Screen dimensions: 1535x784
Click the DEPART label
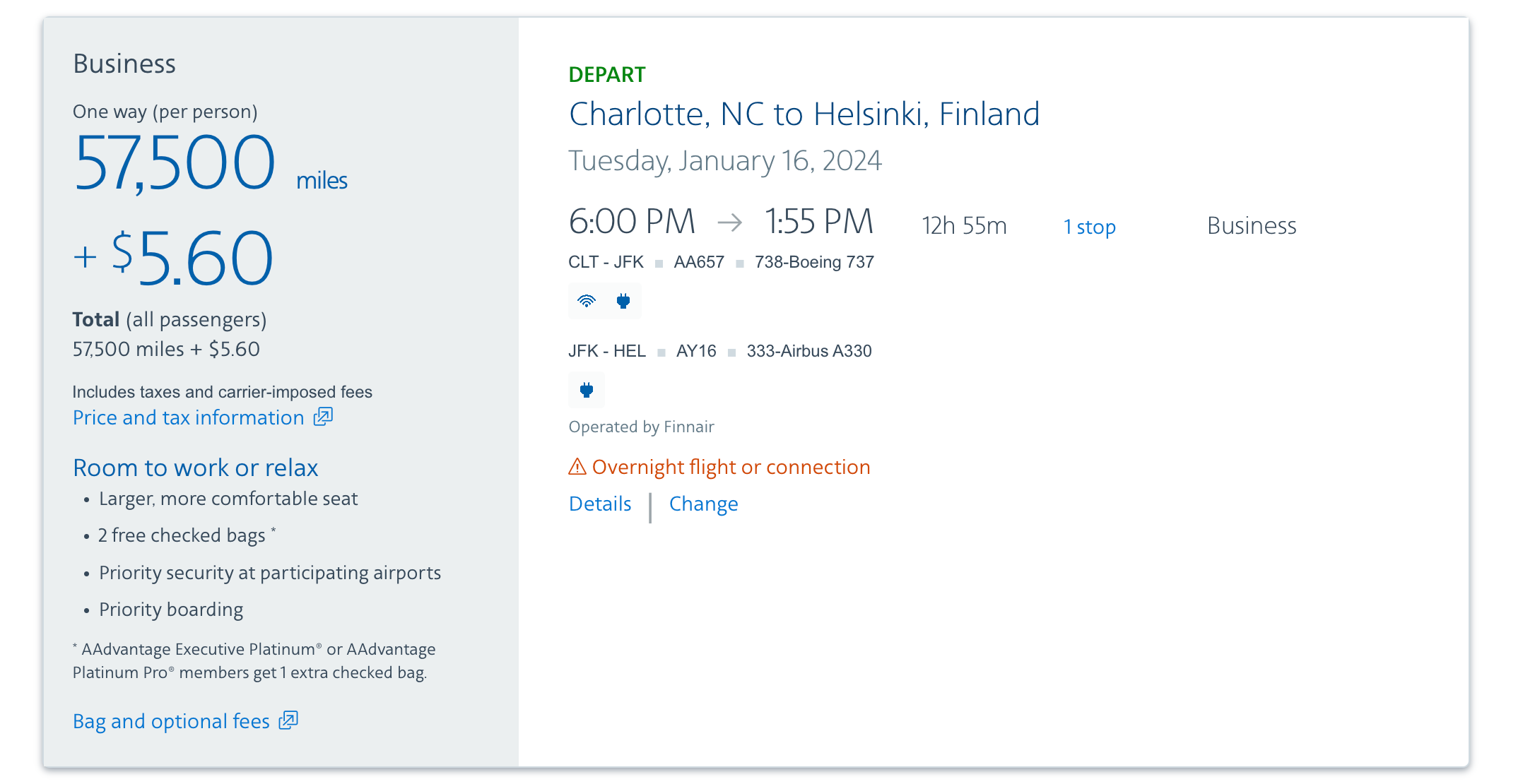point(607,74)
